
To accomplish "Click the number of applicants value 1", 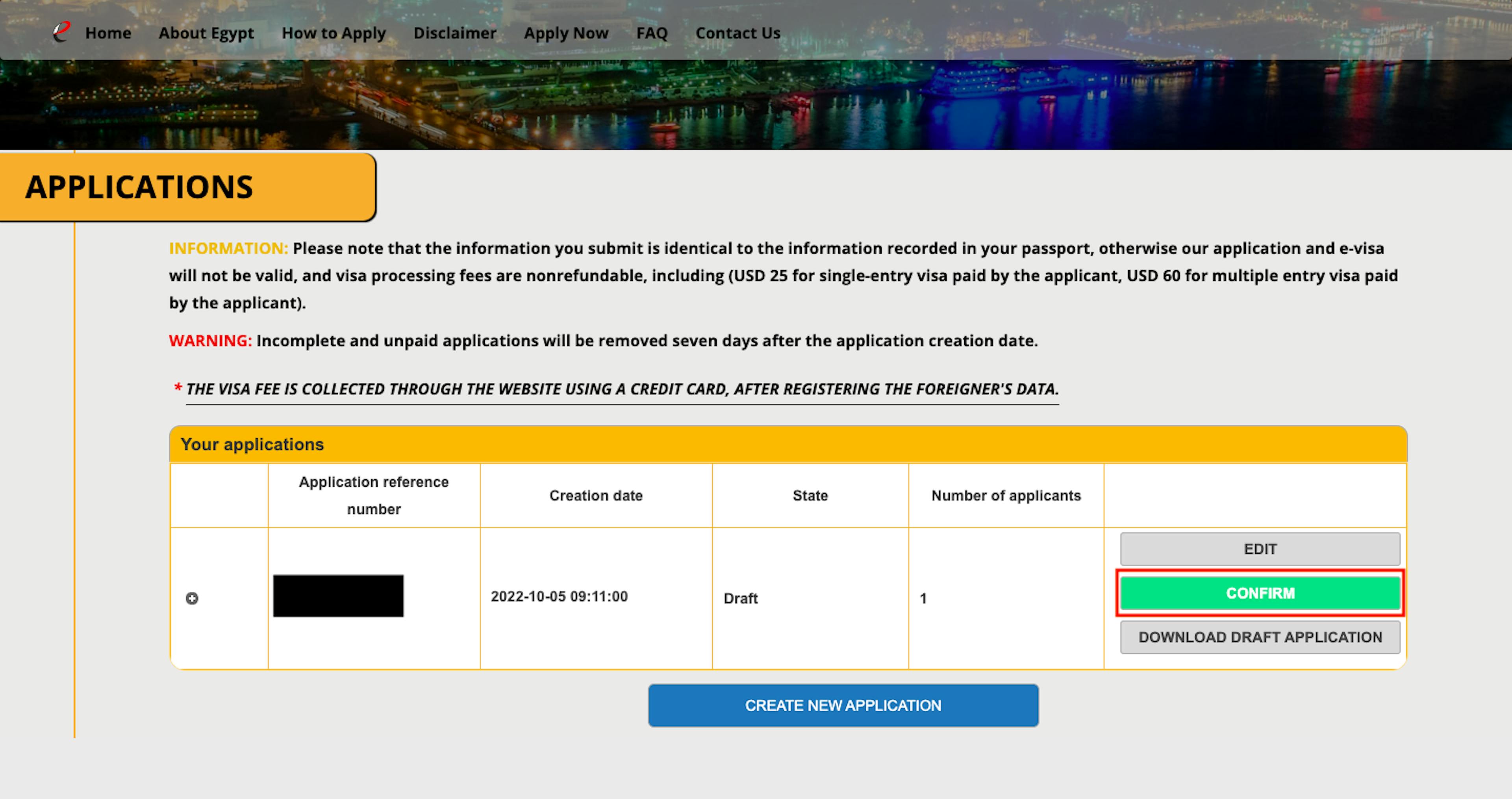I will (923, 598).
